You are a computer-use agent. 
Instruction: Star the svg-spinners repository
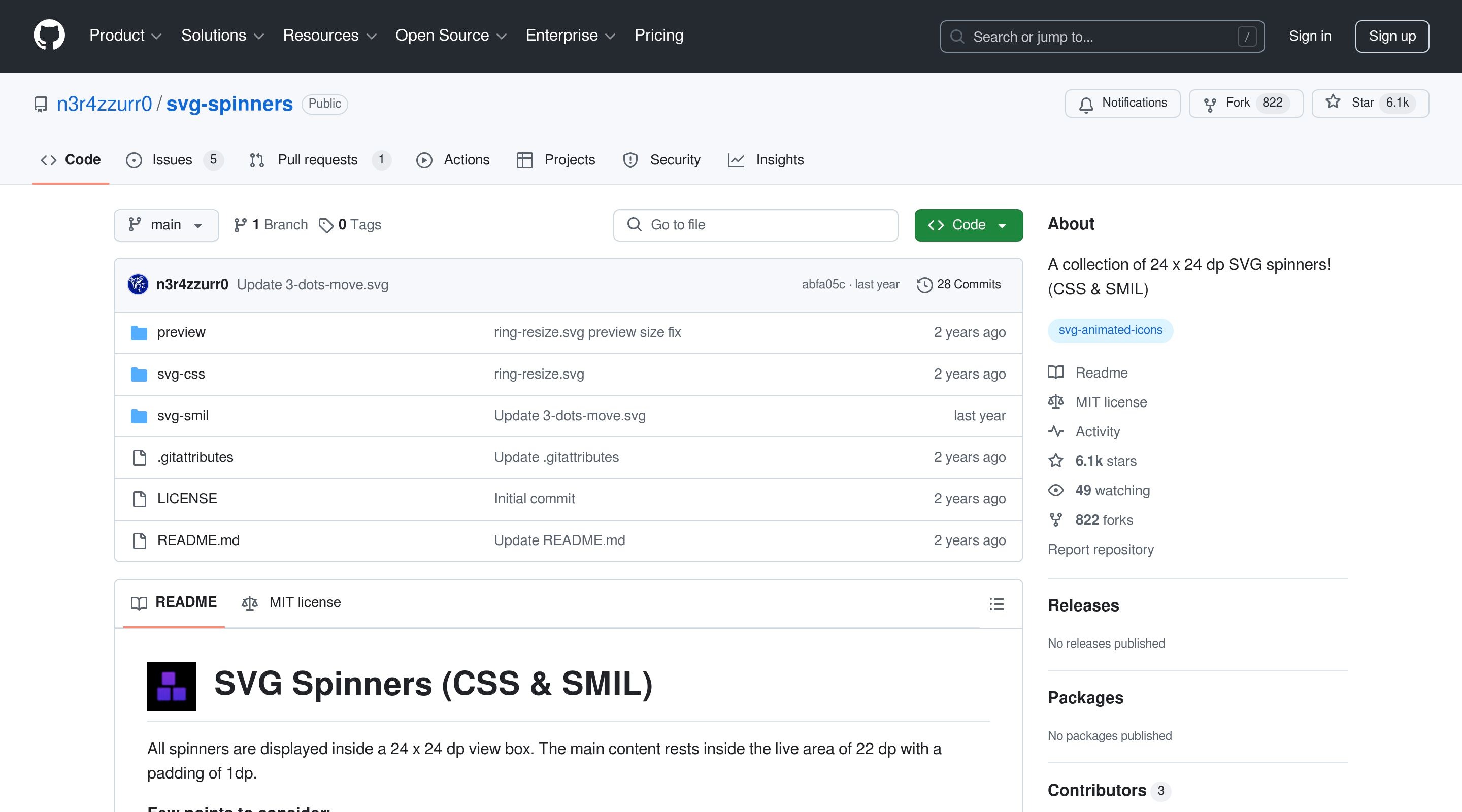click(x=1370, y=103)
